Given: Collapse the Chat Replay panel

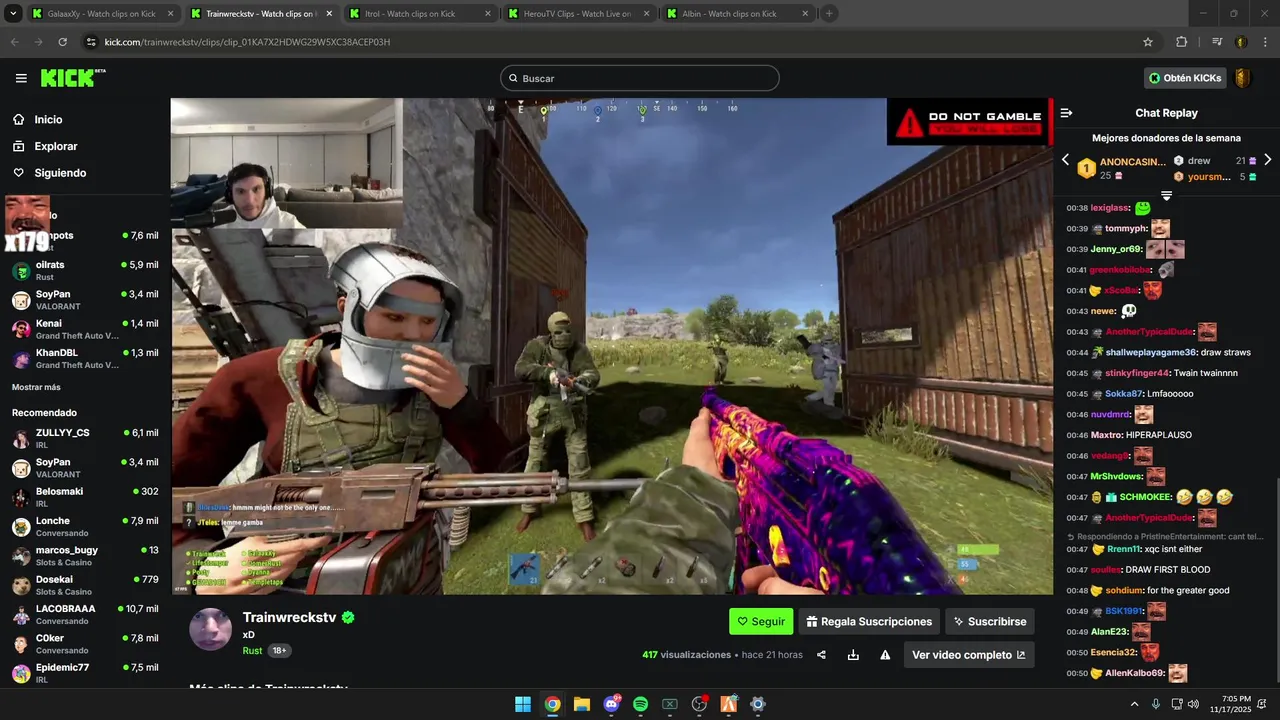Looking at the screenshot, I should click(1066, 113).
